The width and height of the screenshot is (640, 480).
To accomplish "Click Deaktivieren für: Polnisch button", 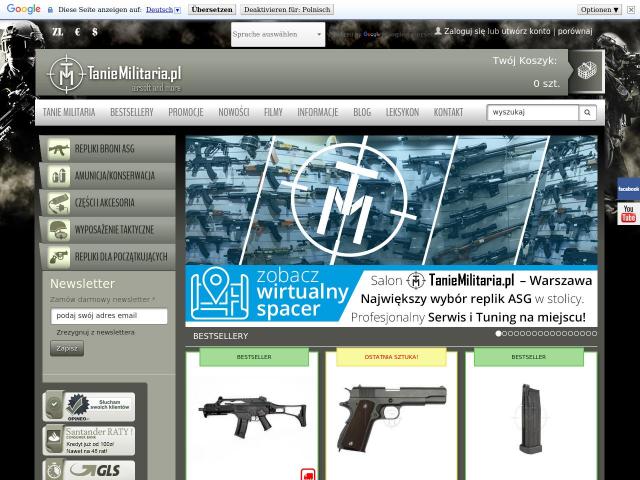I will 287,9.
